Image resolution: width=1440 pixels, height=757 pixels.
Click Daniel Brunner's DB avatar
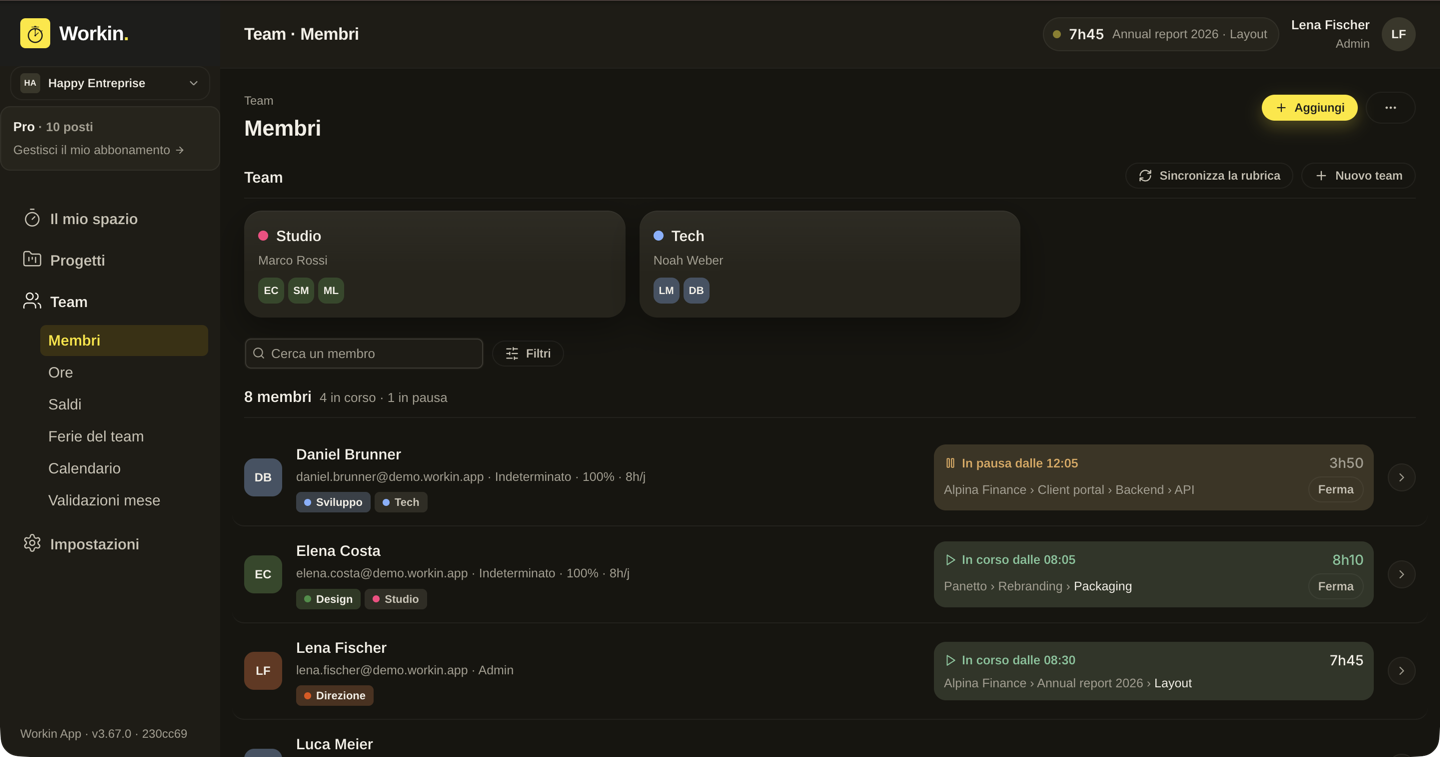point(263,477)
